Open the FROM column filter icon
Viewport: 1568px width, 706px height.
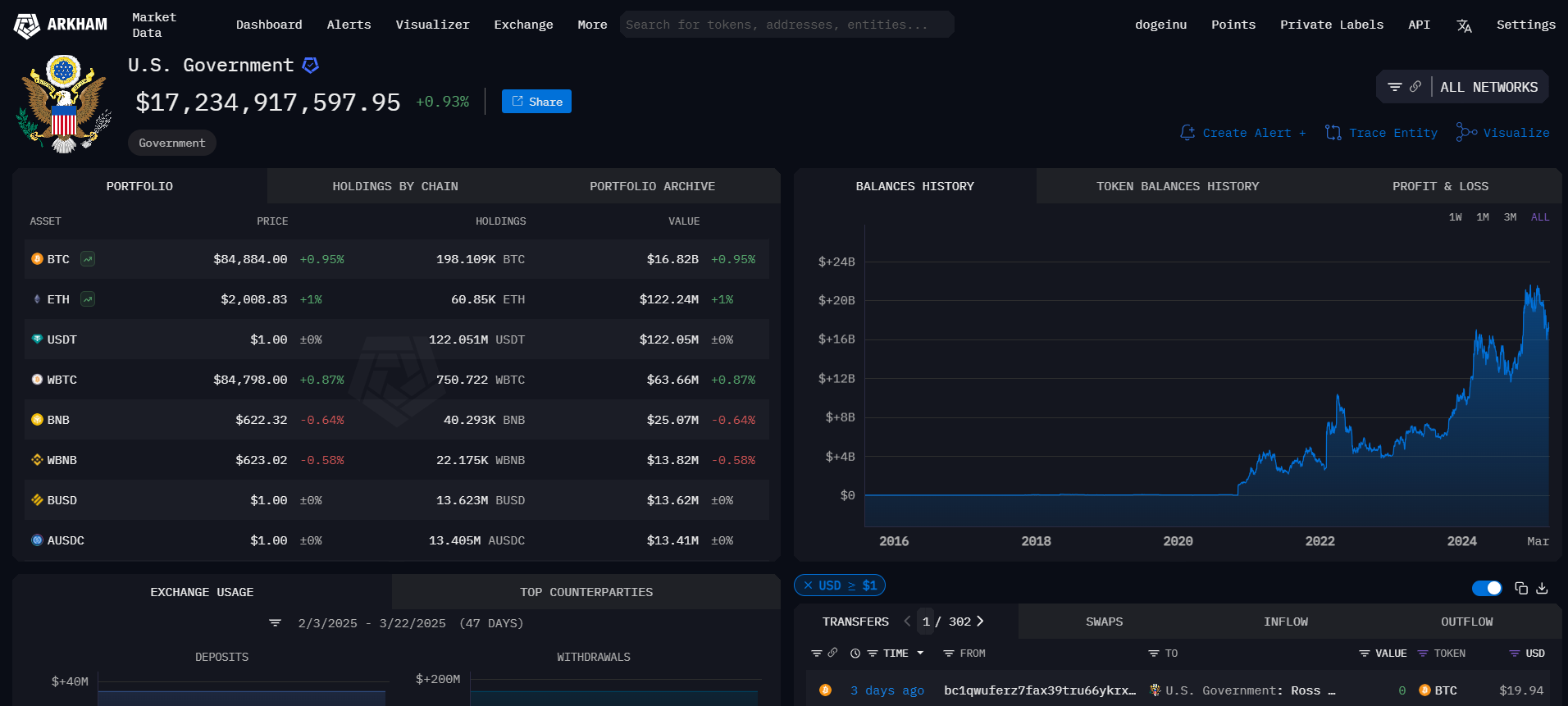(949, 654)
